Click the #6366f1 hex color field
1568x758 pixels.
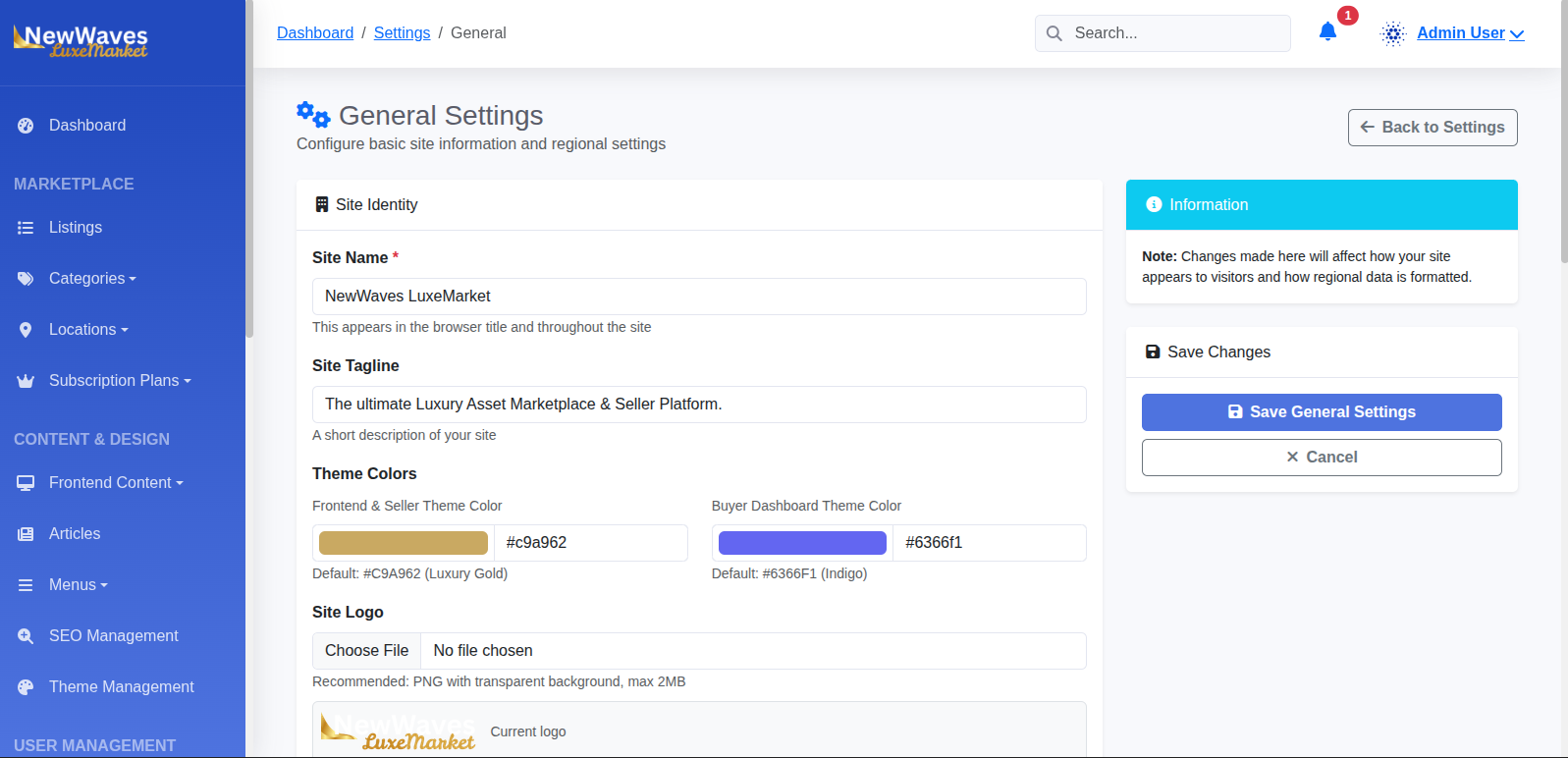tap(990, 543)
